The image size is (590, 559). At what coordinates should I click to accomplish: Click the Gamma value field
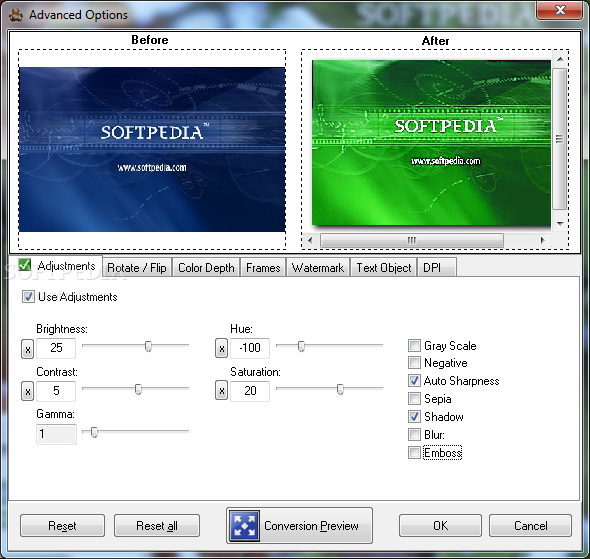pos(56,434)
